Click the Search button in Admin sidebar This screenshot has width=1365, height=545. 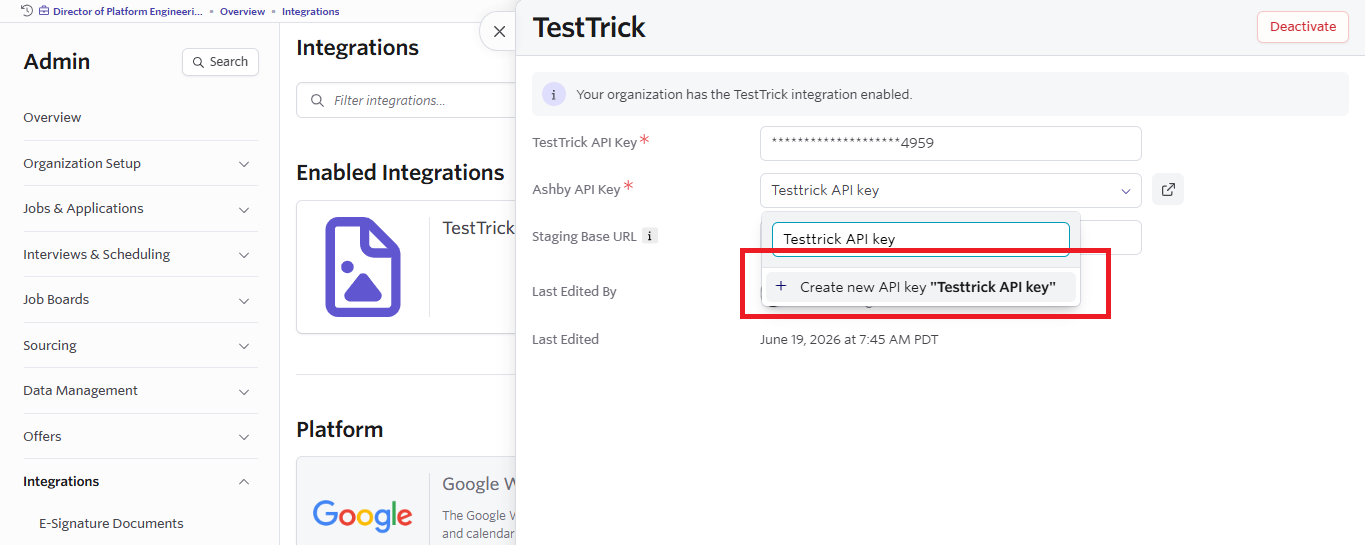pos(220,62)
